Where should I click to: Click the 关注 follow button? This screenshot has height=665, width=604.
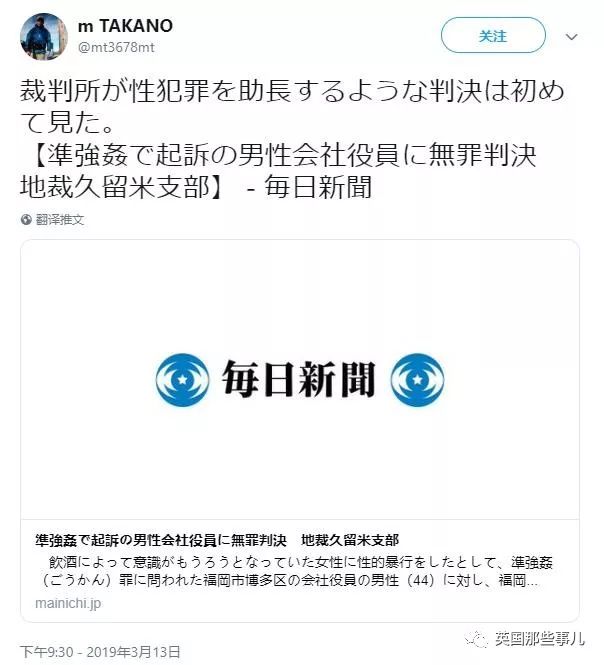coord(493,36)
